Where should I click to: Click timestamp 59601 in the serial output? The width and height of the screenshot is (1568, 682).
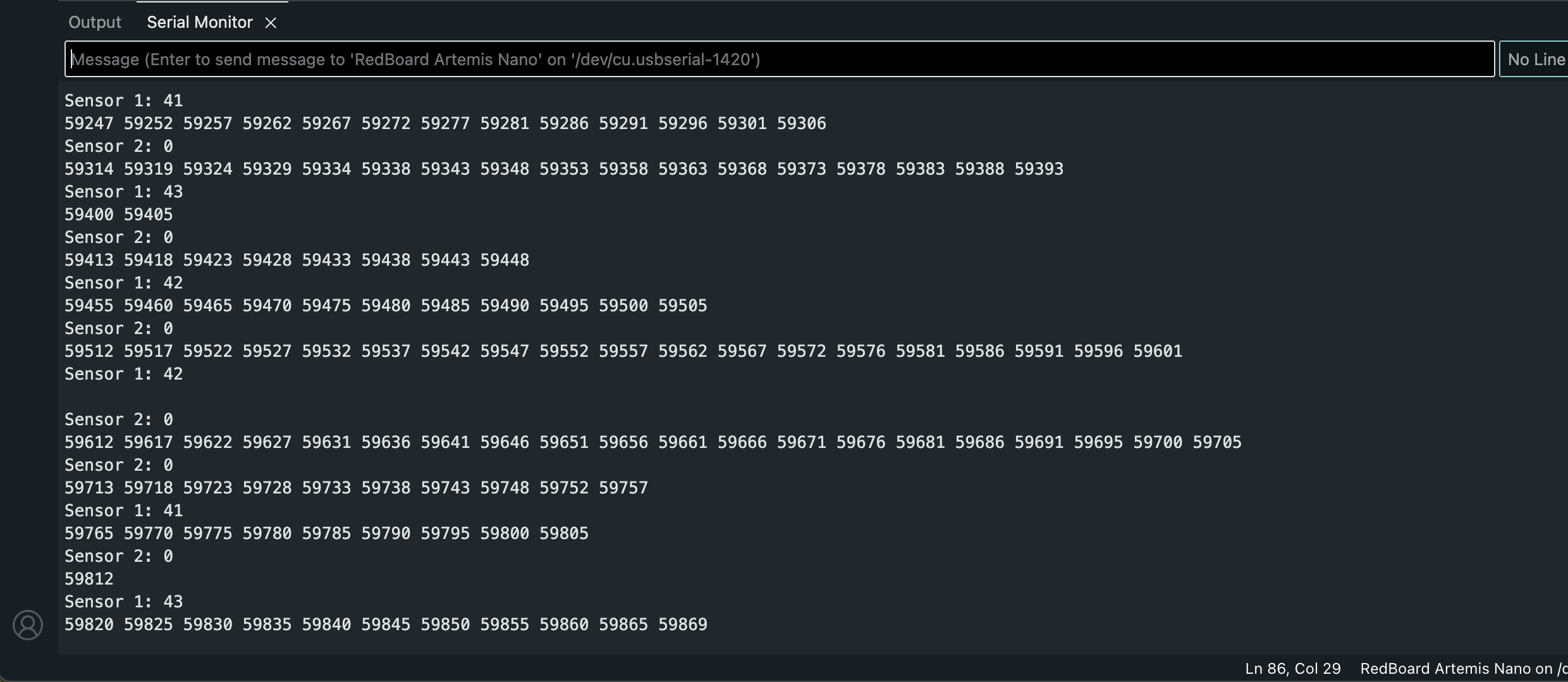[1158, 351]
